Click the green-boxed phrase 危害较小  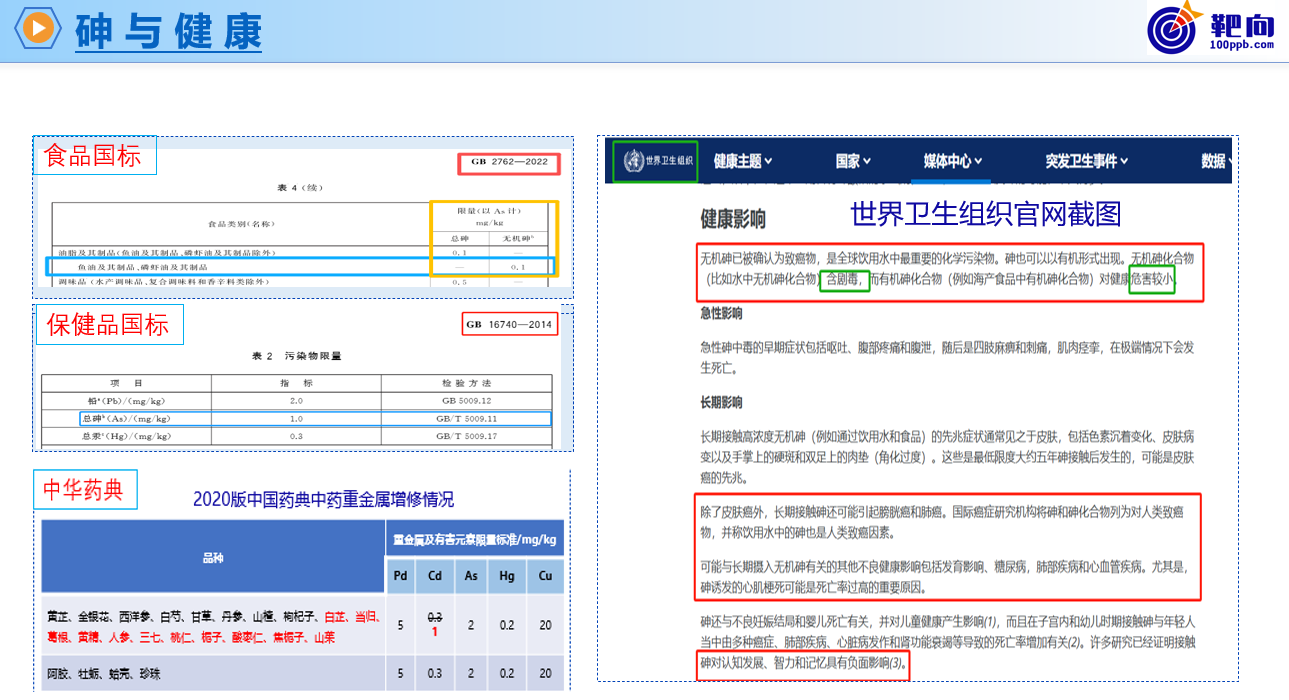pos(1152,280)
